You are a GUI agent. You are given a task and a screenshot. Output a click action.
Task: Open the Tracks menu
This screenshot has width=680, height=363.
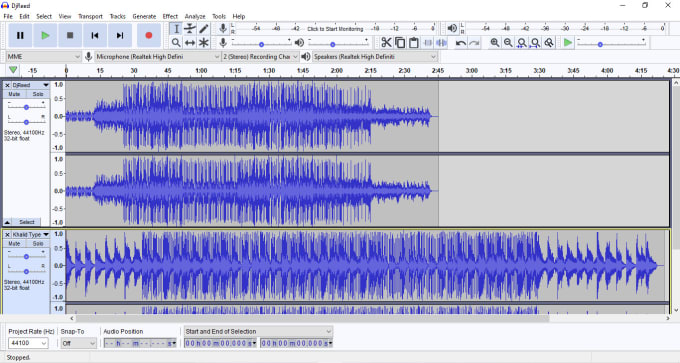pyautogui.click(x=117, y=16)
